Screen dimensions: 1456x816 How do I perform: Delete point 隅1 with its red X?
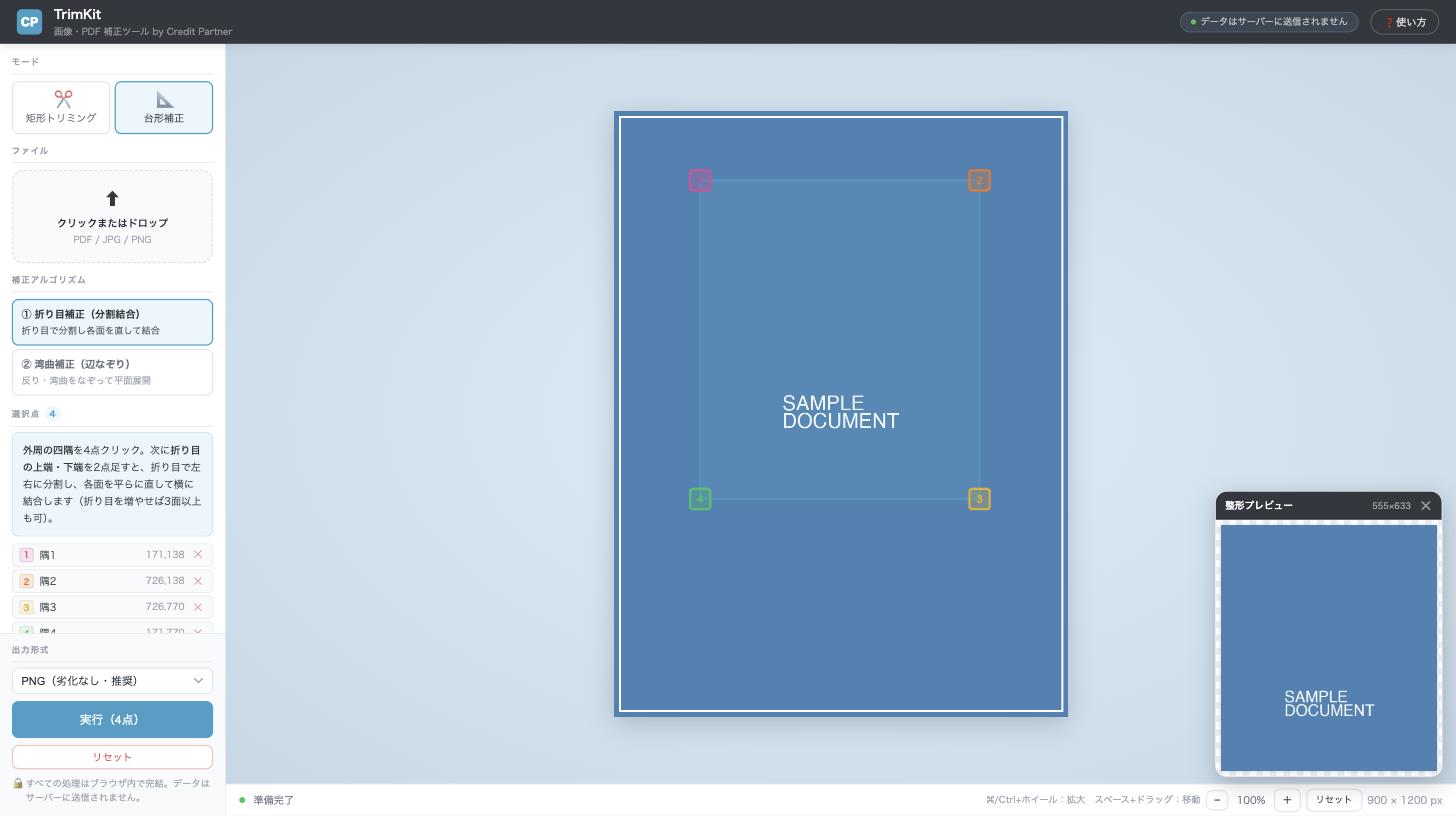click(198, 554)
